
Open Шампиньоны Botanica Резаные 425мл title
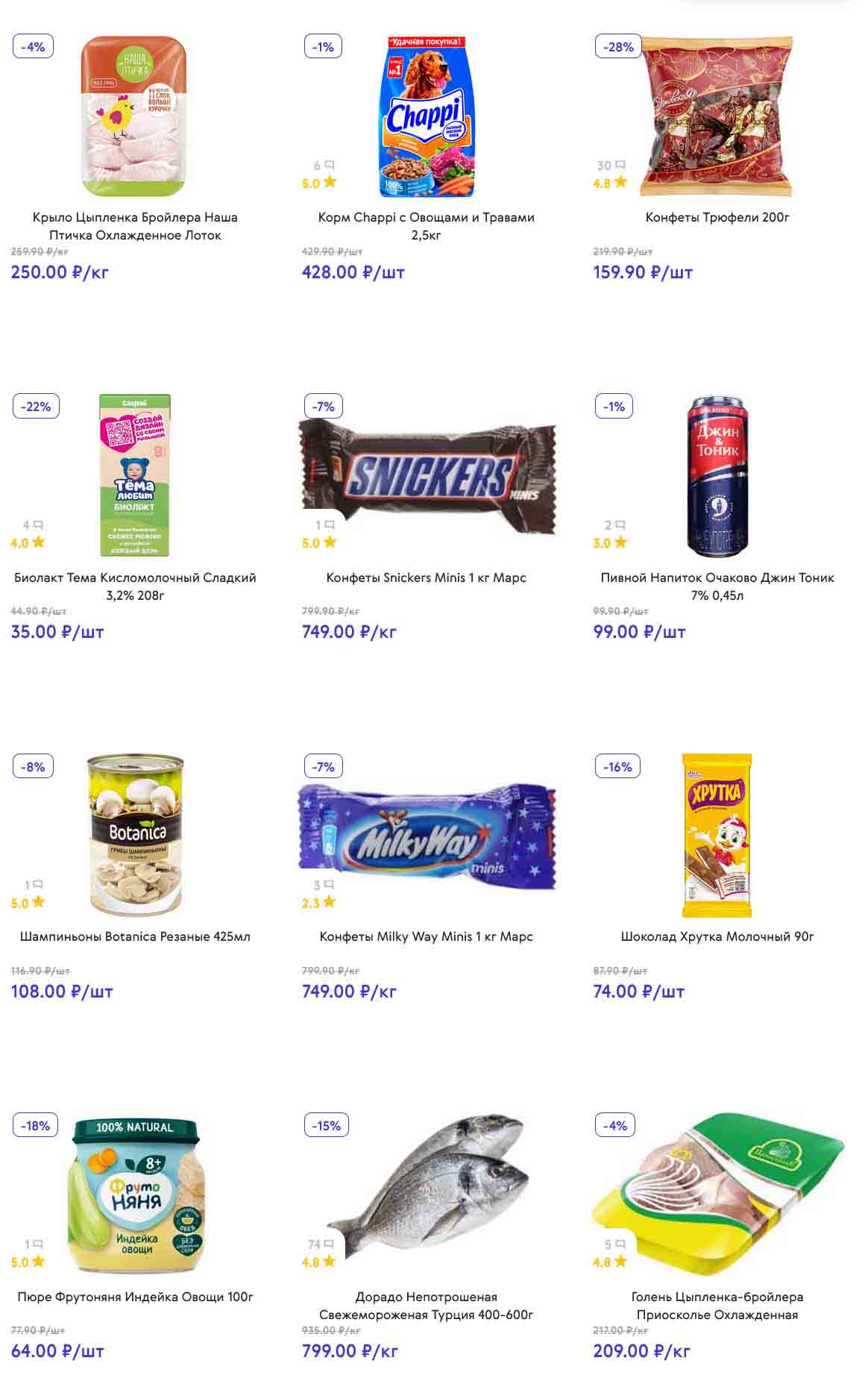pos(135,936)
